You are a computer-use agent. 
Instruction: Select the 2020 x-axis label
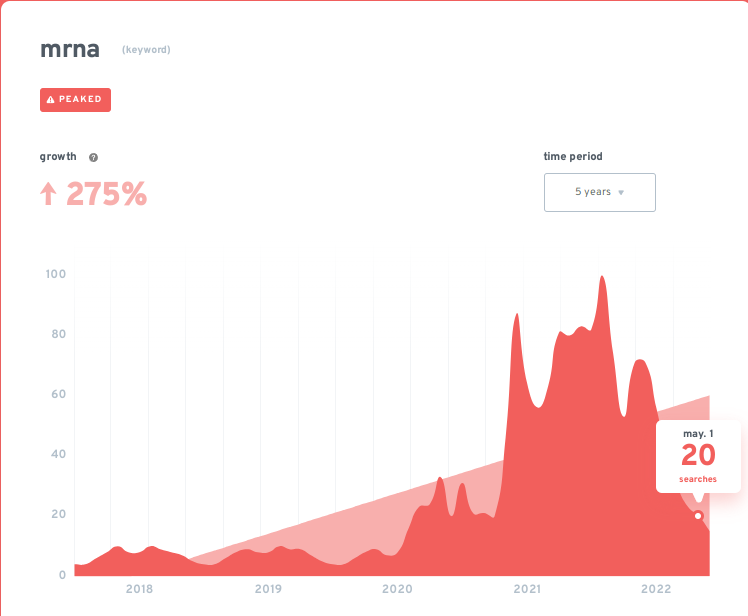[397, 590]
